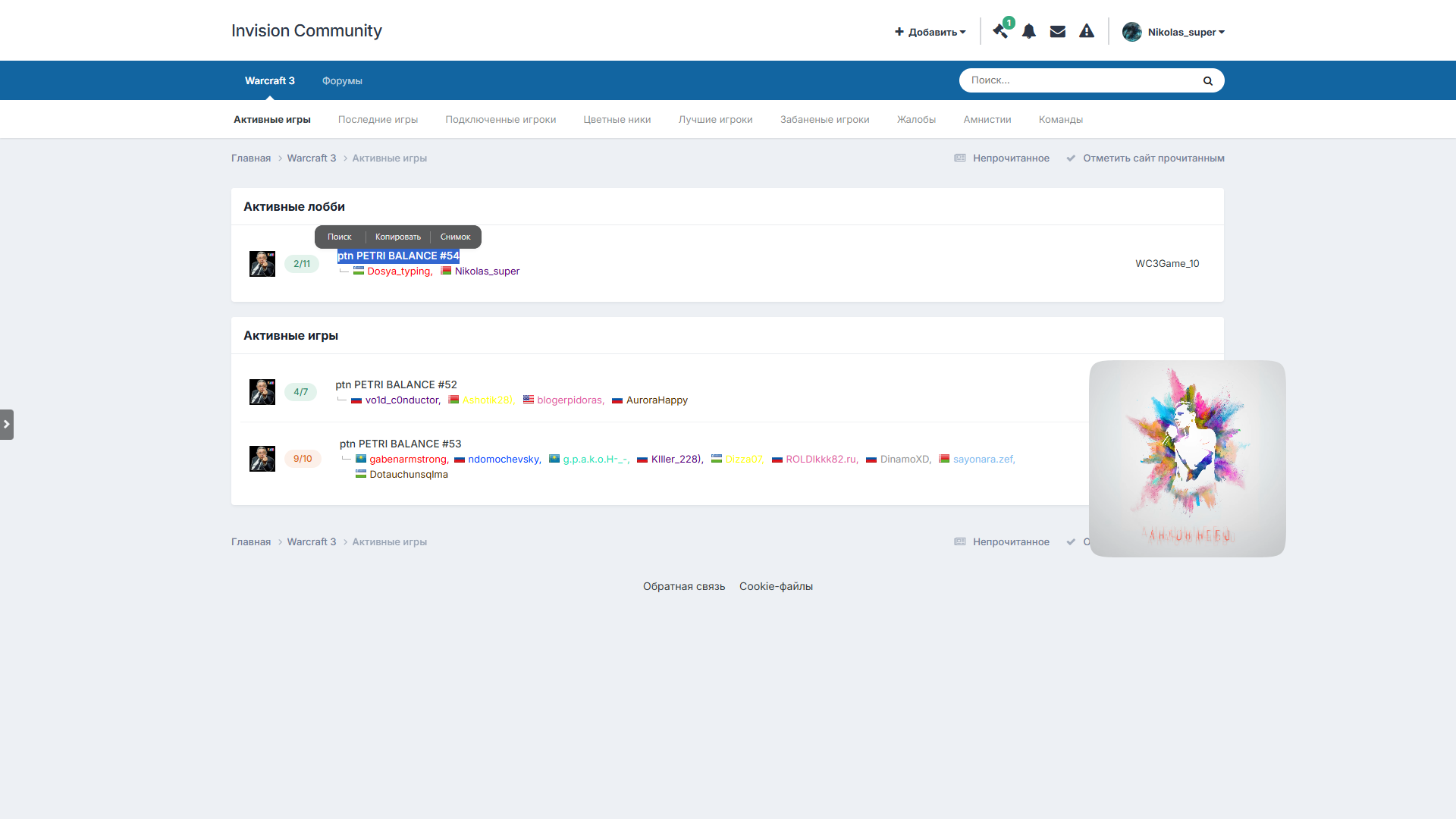This screenshot has width=1456, height=819.
Task: Click the colorful artwork floating thumbnail
Action: 1188,459
